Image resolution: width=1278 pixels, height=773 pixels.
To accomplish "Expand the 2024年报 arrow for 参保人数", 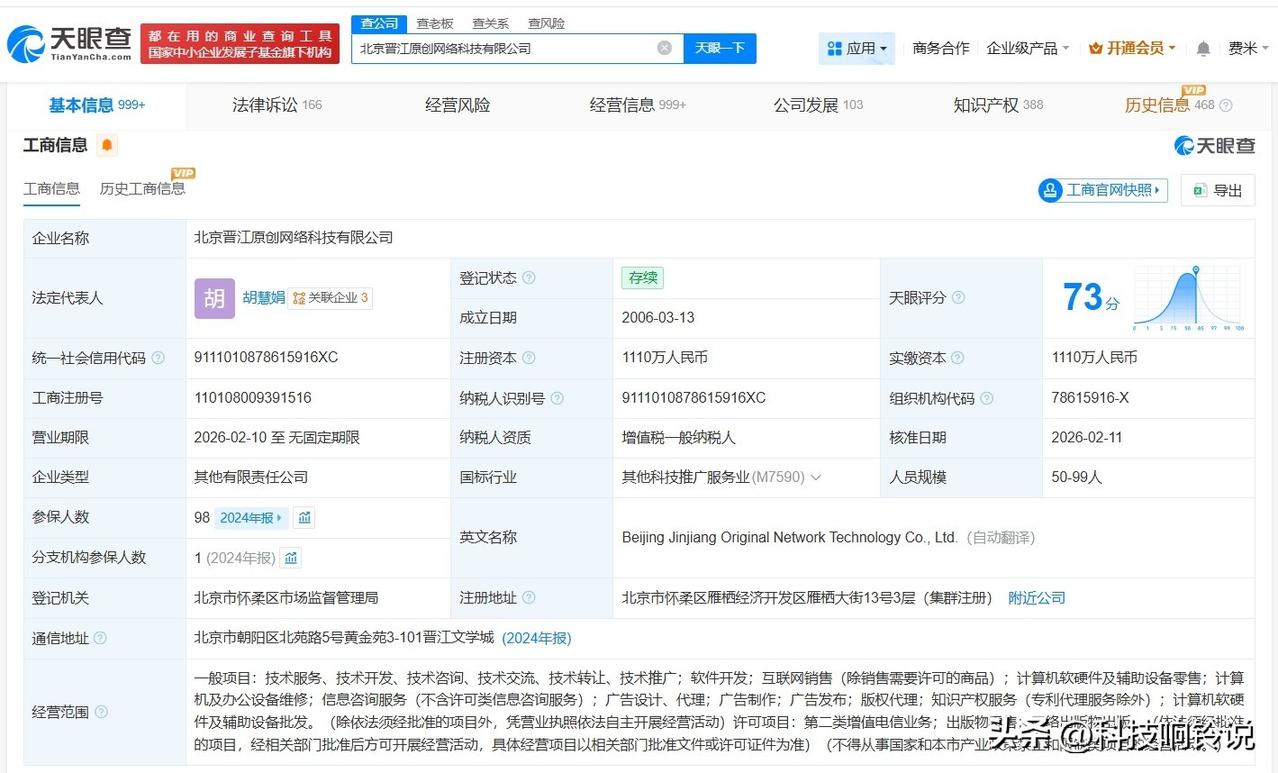I will tap(279, 517).
